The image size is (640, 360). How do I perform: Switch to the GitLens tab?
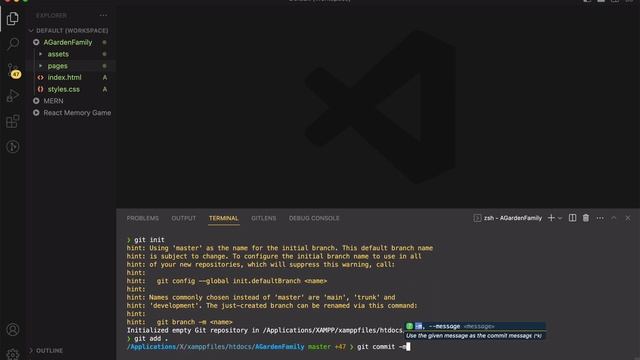click(x=264, y=218)
